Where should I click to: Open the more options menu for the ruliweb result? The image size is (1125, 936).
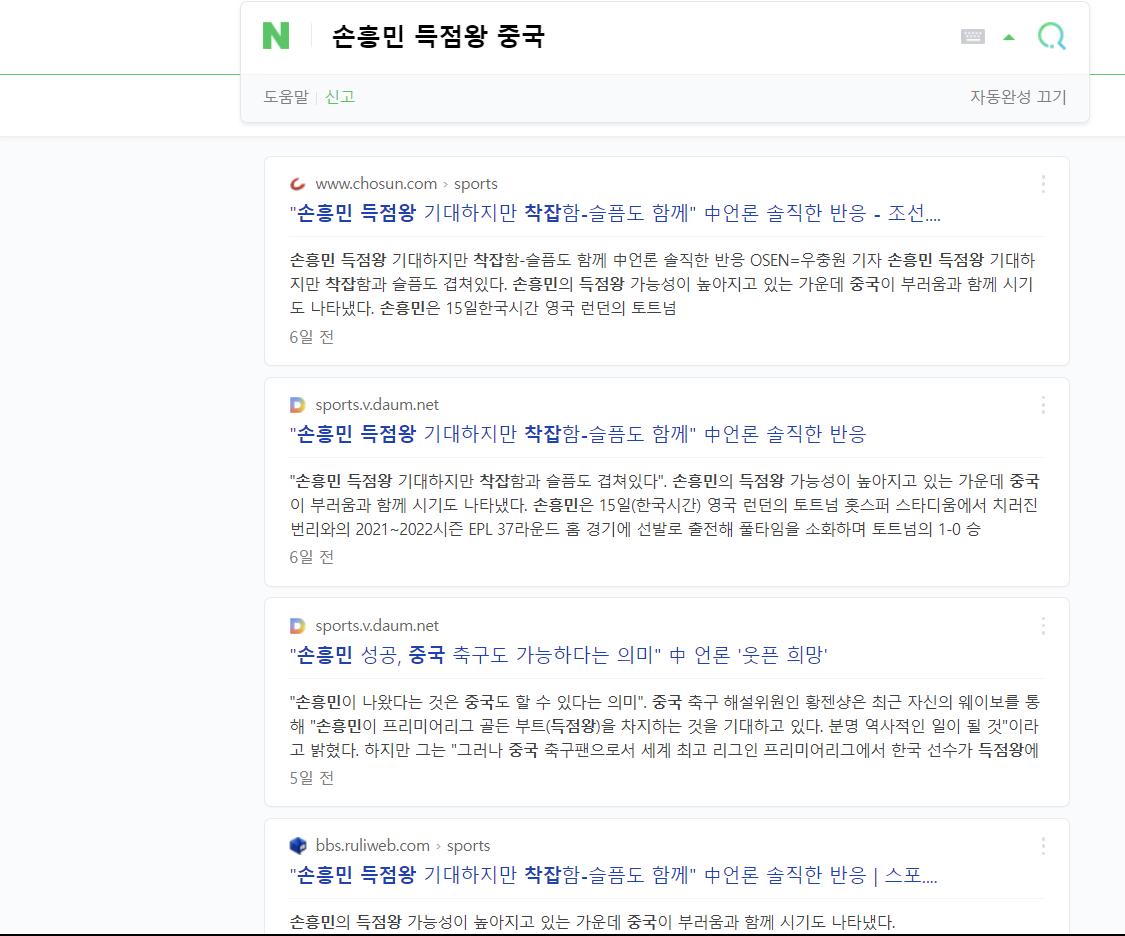[x=1042, y=846]
